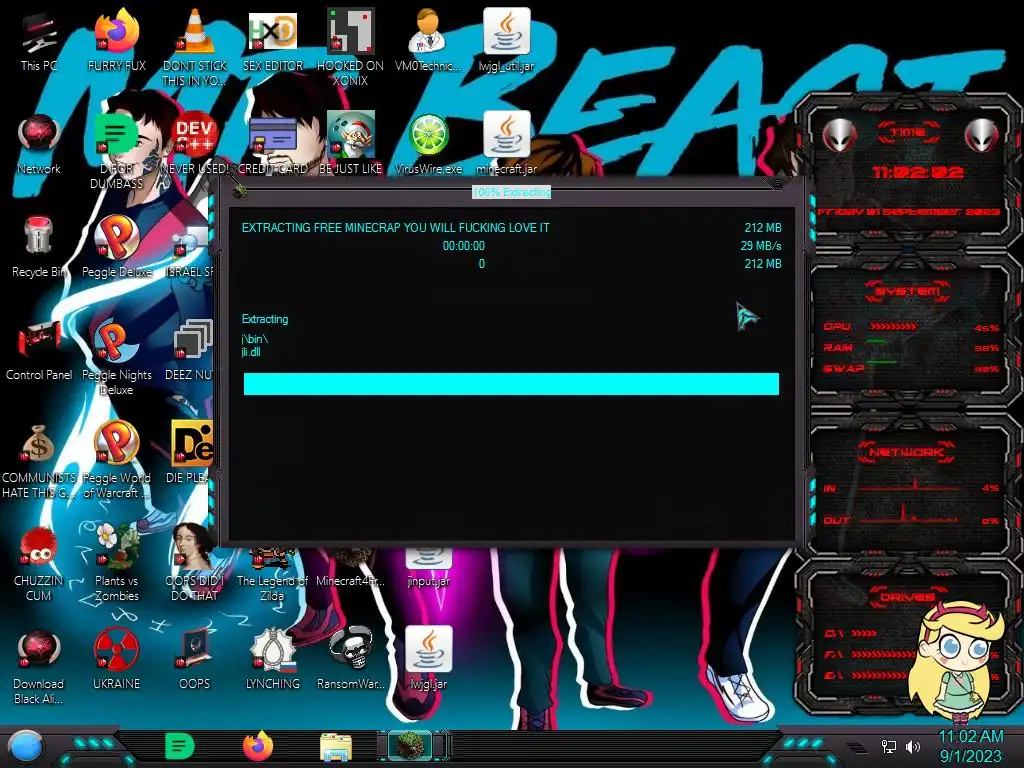
Task: Select the Minecraft extractor taskbar button
Action: click(x=411, y=746)
